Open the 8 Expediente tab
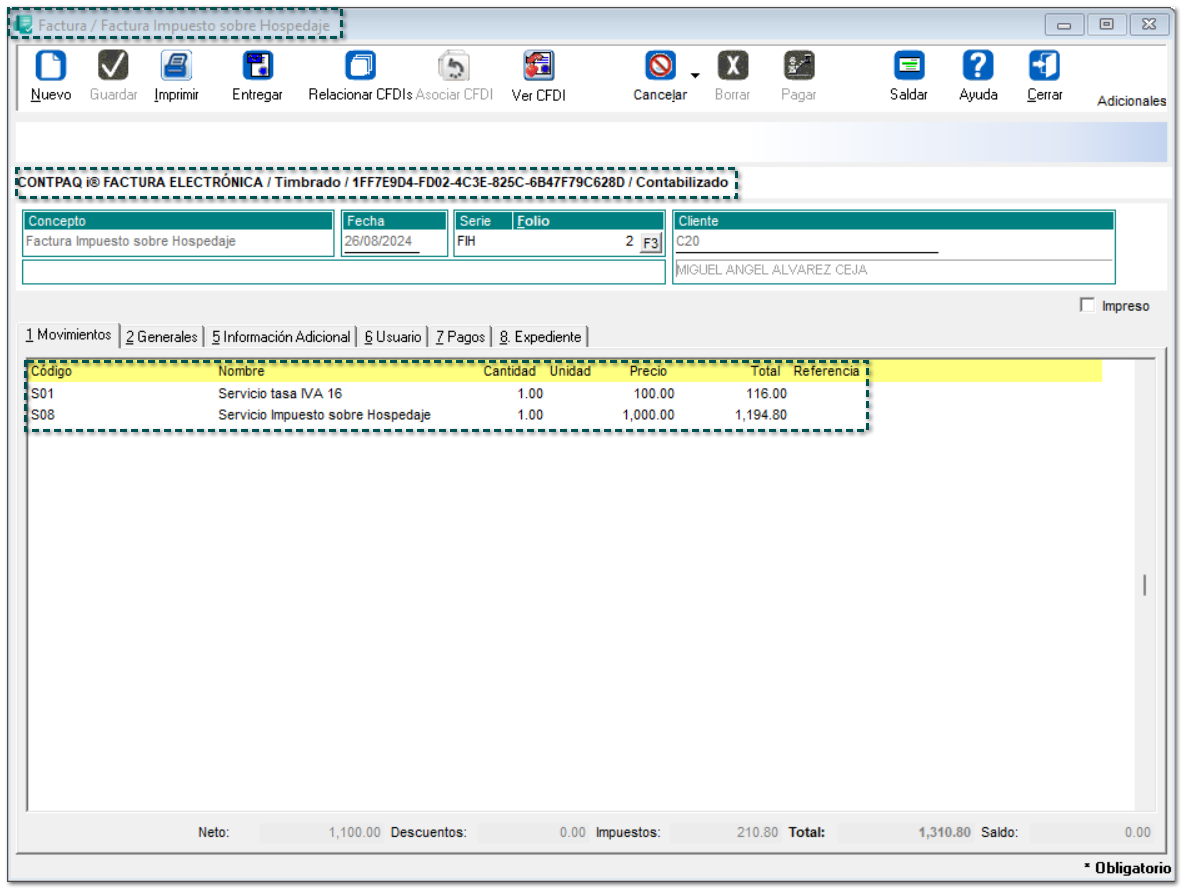 point(540,337)
